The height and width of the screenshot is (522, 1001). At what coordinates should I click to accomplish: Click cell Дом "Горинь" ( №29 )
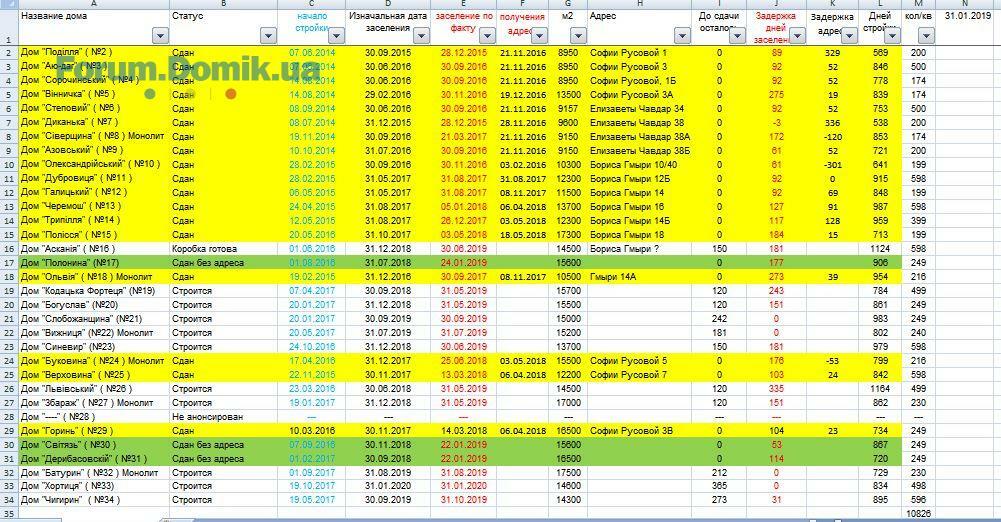[94, 431]
